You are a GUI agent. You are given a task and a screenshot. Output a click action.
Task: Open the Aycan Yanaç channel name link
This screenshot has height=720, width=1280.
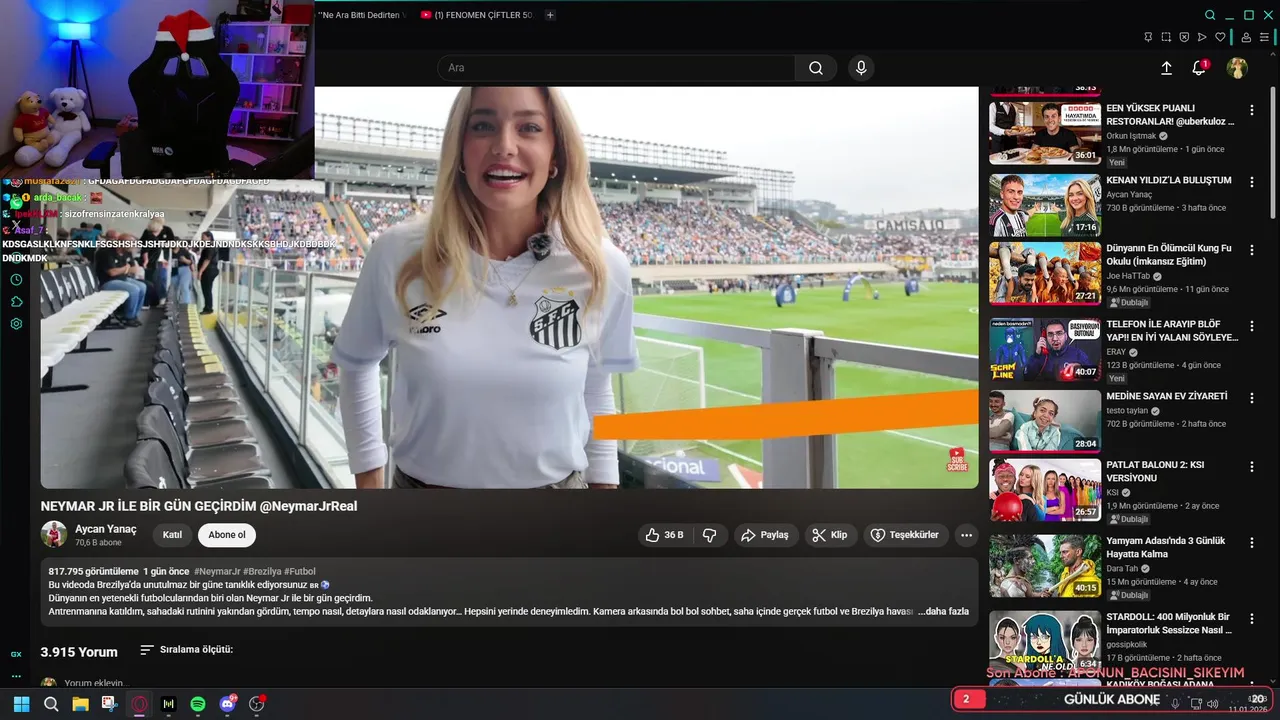(x=106, y=529)
